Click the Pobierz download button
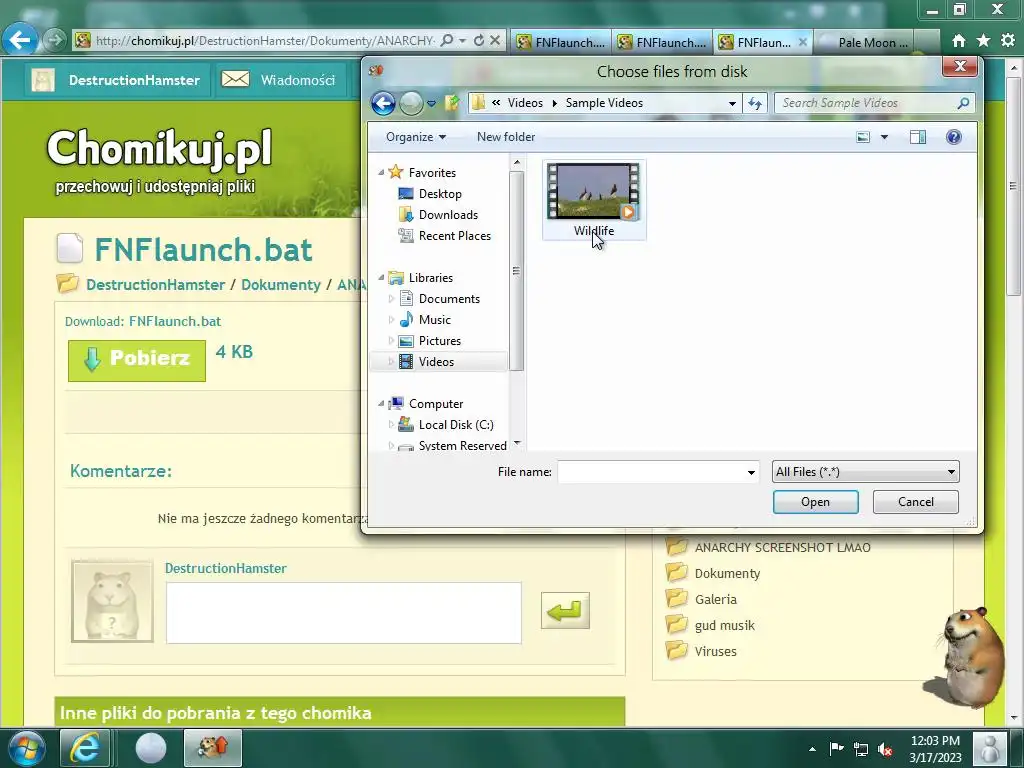The width and height of the screenshot is (1024, 768). [x=136, y=360]
